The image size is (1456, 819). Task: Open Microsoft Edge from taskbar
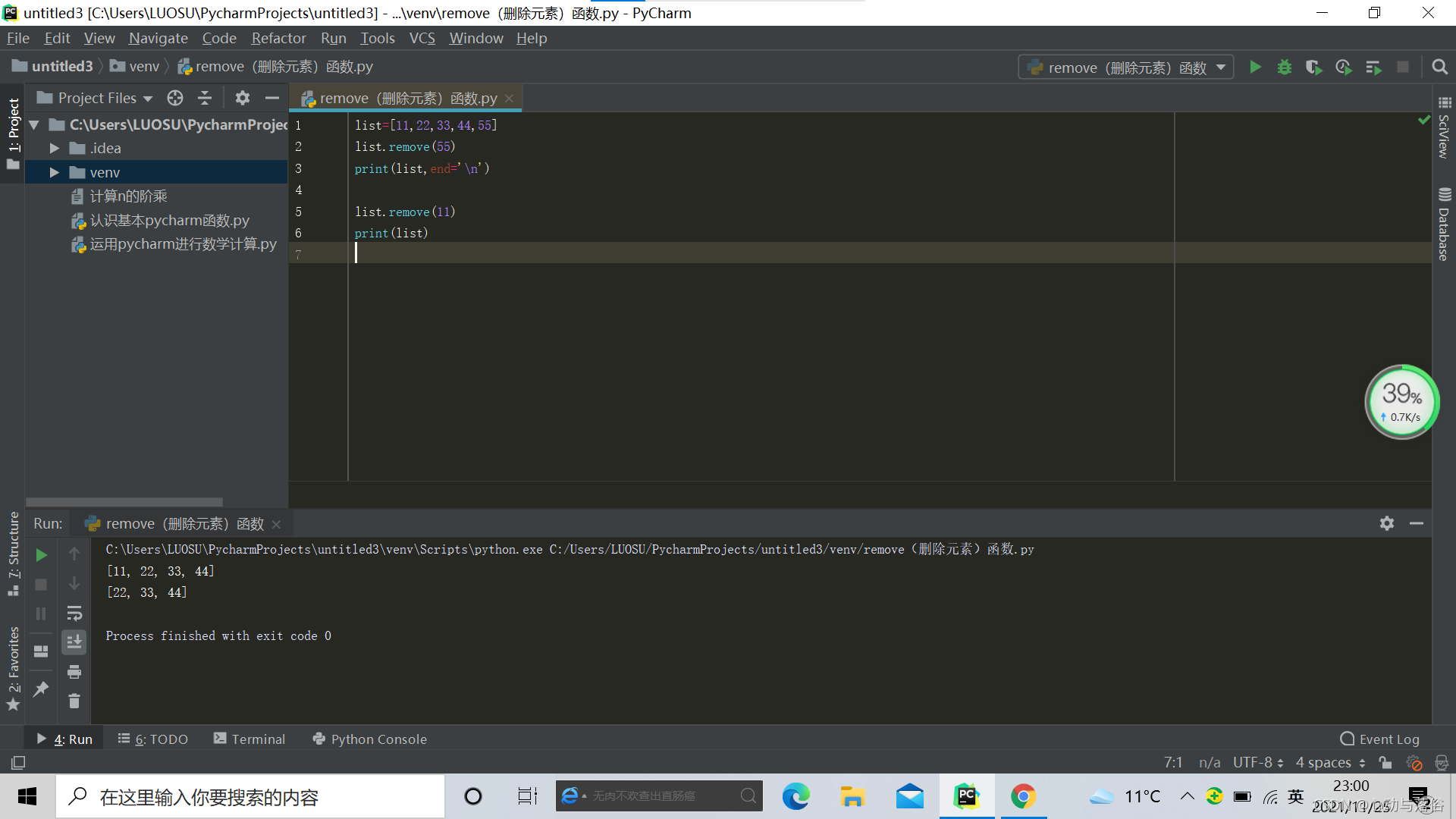795,796
